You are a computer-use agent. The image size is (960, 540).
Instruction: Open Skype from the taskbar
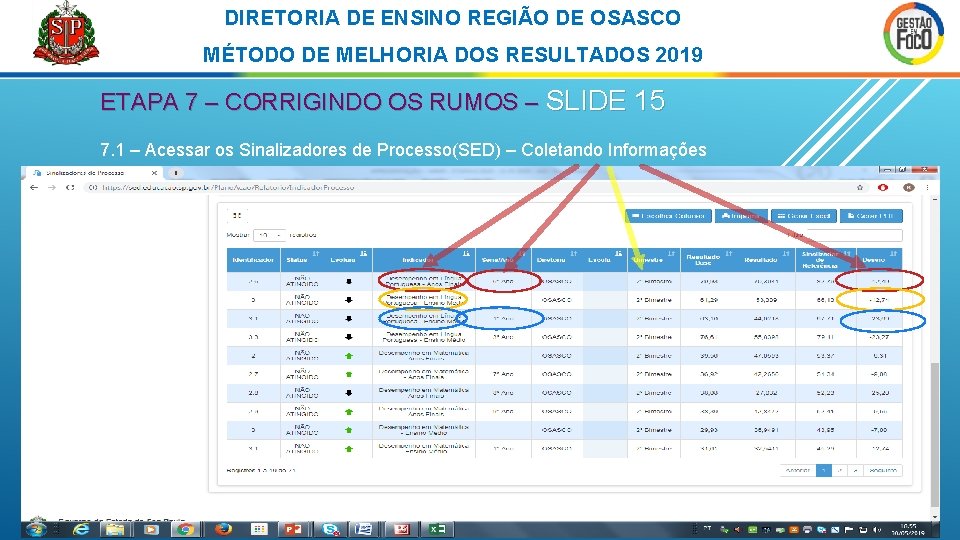331,530
